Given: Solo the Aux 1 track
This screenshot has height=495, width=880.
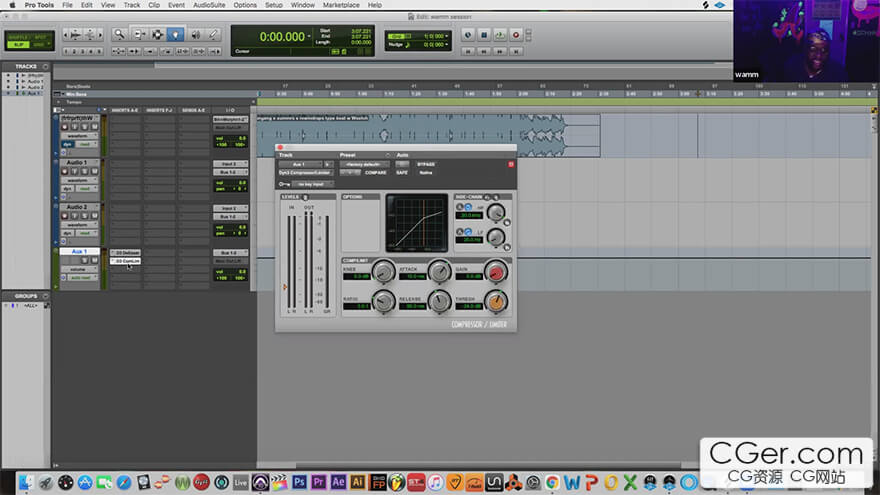Looking at the screenshot, I should (84, 260).
